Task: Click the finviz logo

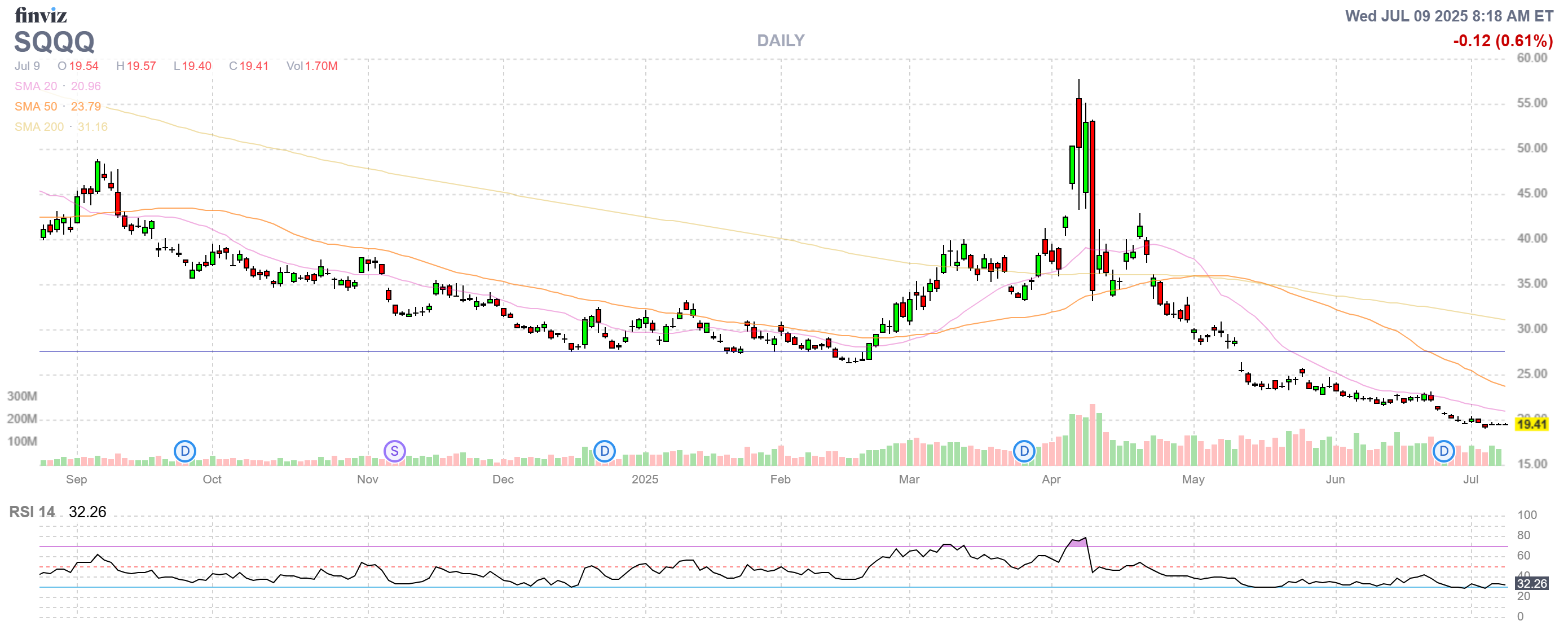Action: [x=40, y=15]
